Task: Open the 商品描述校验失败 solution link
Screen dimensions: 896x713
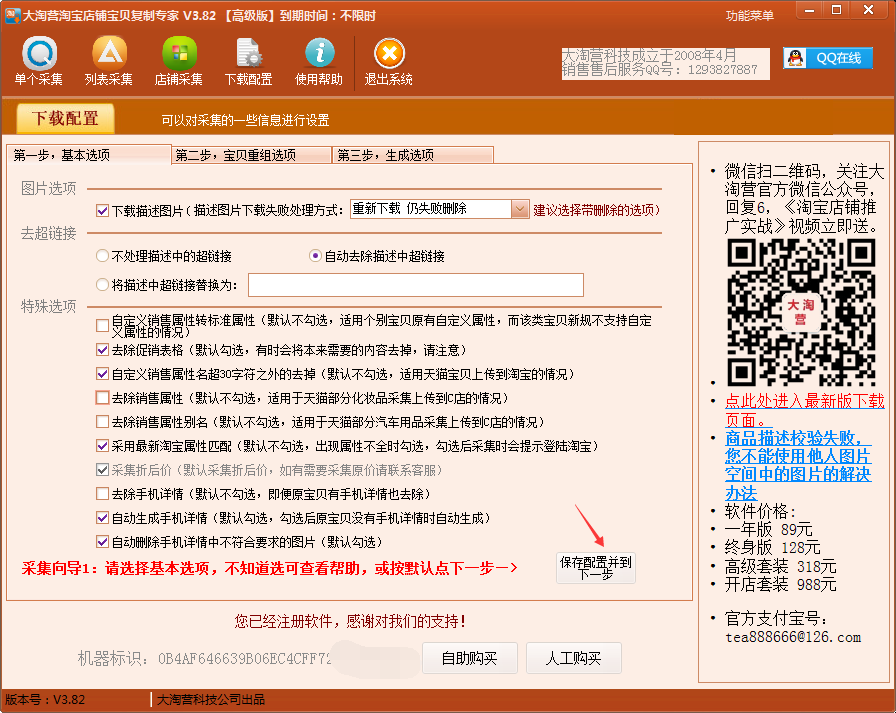Action: pos(798,465)
